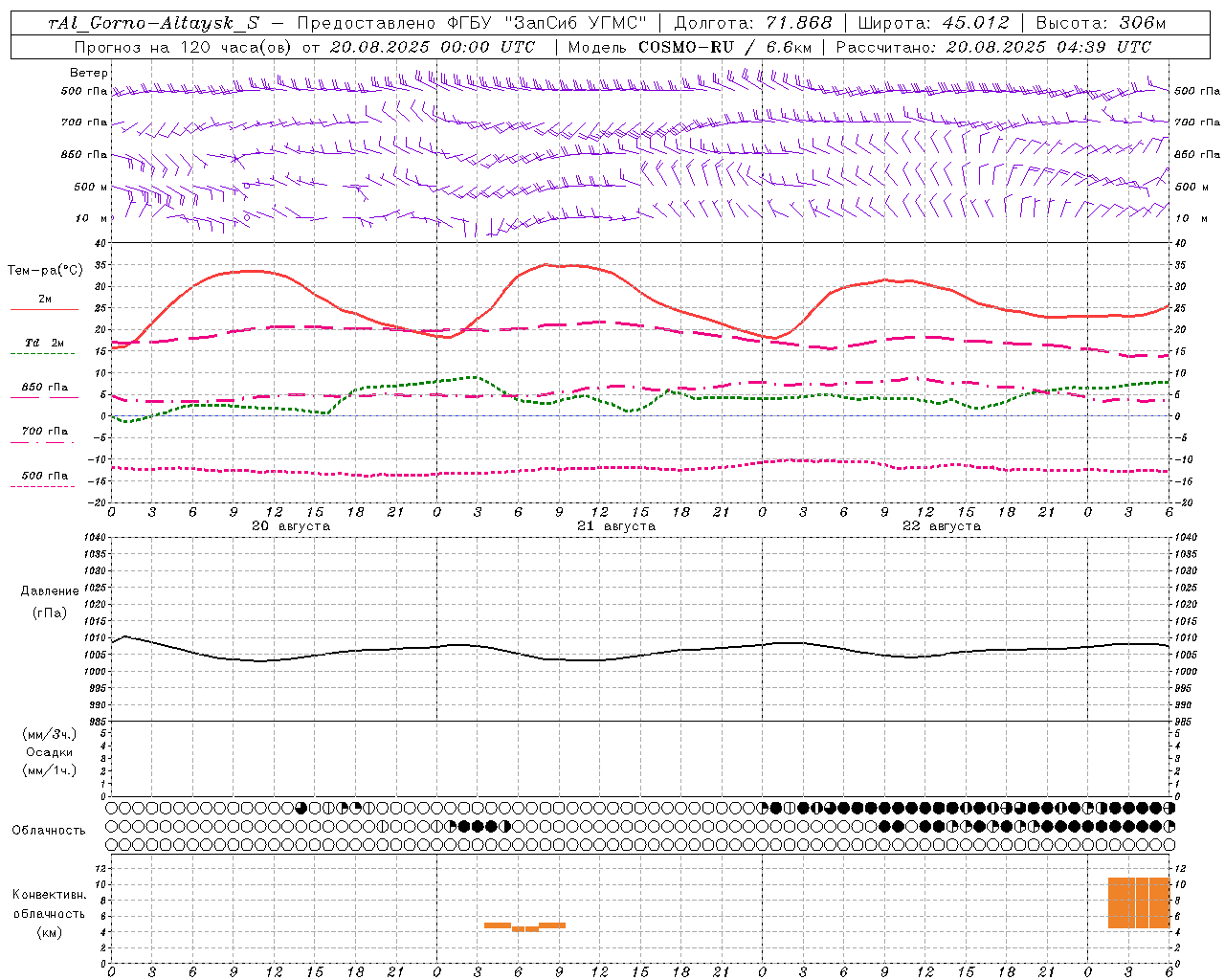Click the (мм/1ч.) precipitation unit label
The width and height of the screenshot is (1225, 980).
click(50, 770)
